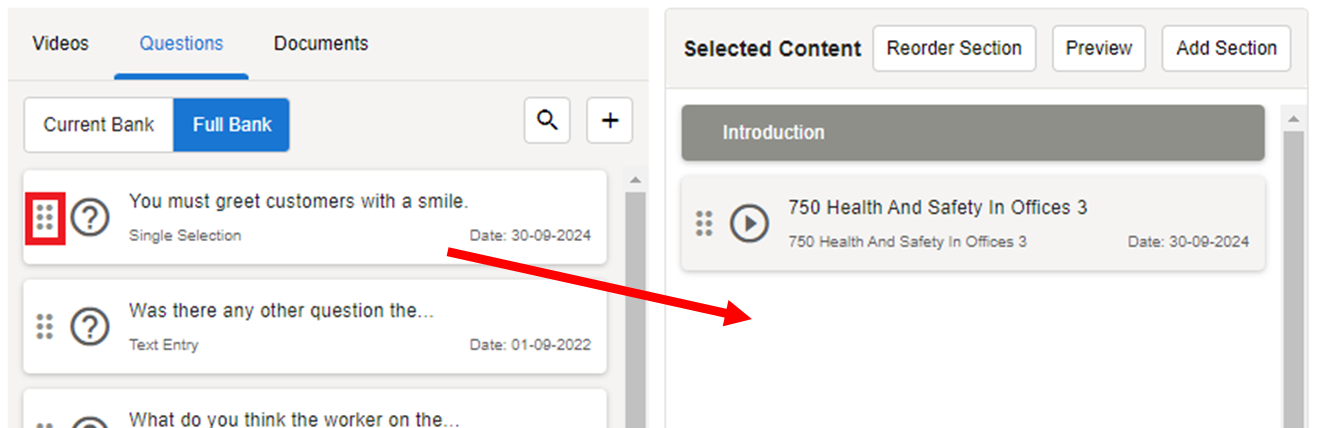Select the Full Bank option

232,125
